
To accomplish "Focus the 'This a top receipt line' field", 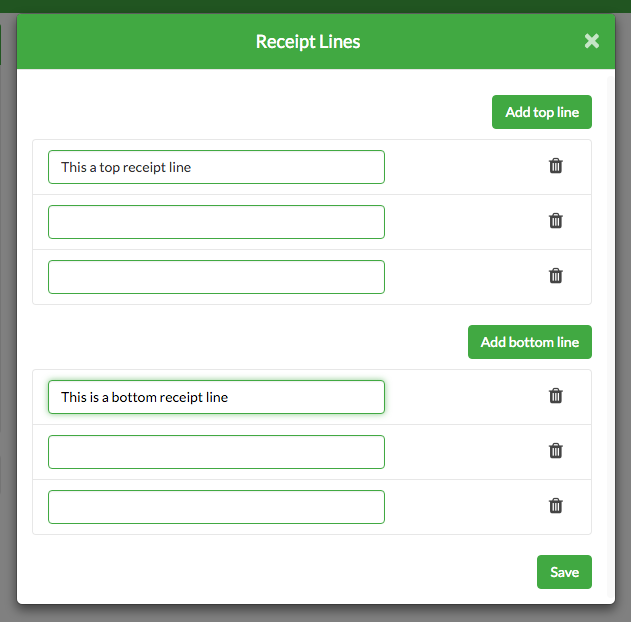I will pos(217,167).
